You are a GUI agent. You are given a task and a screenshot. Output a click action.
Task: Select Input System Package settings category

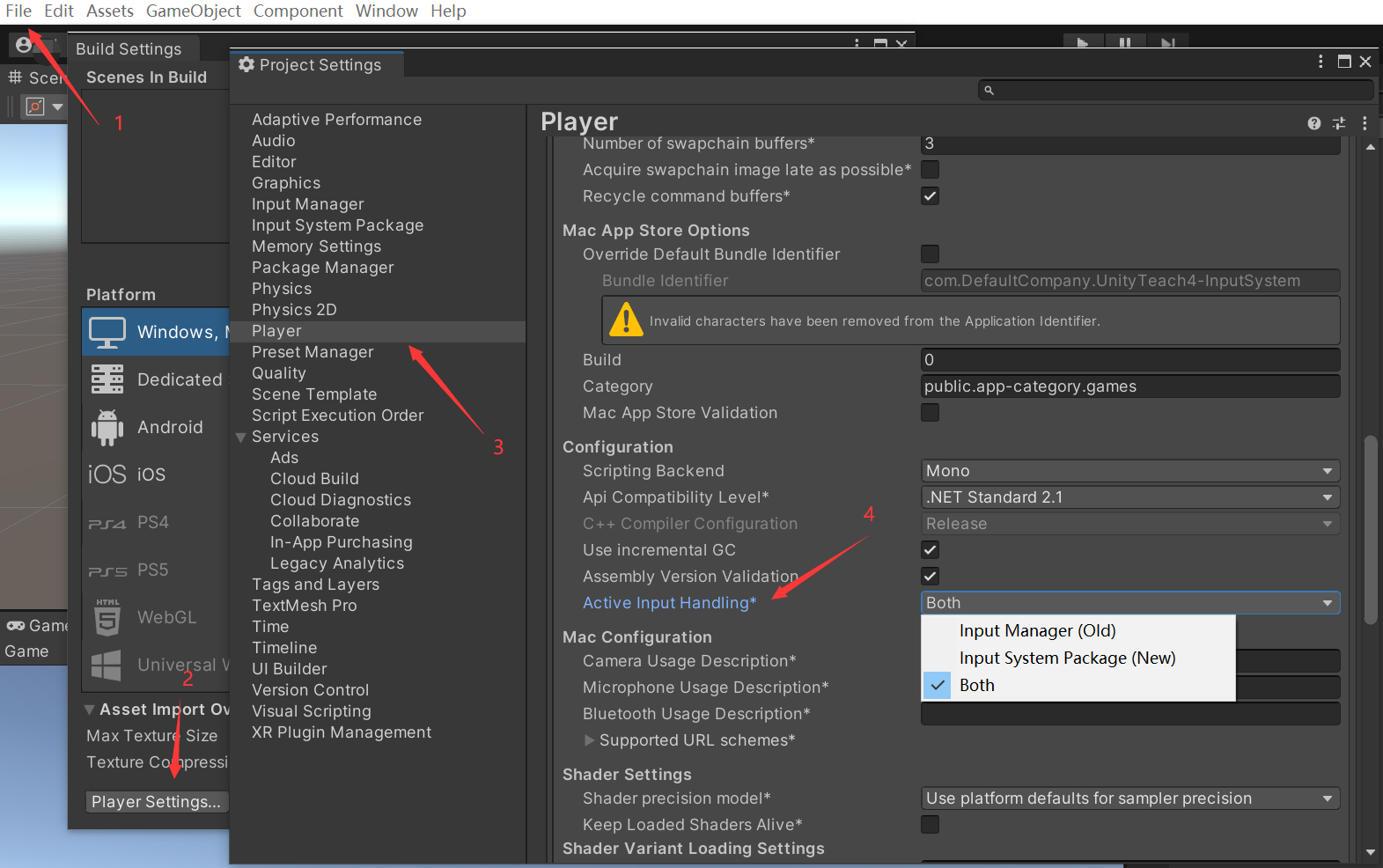tap(337, 225)
